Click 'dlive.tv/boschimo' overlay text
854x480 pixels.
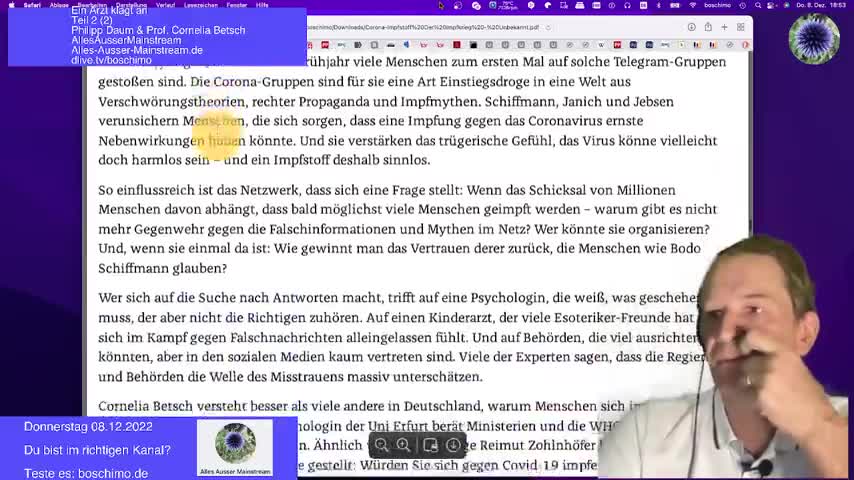pyautogui.click(x=112, y=60)
